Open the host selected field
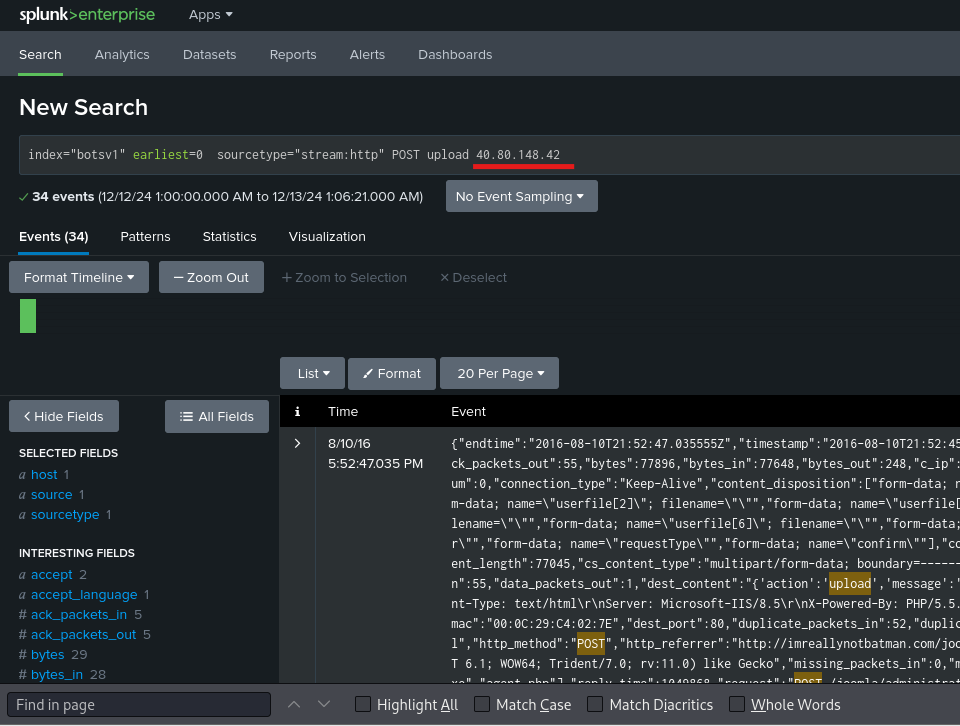Screen dimensions: 960x726 44,474
